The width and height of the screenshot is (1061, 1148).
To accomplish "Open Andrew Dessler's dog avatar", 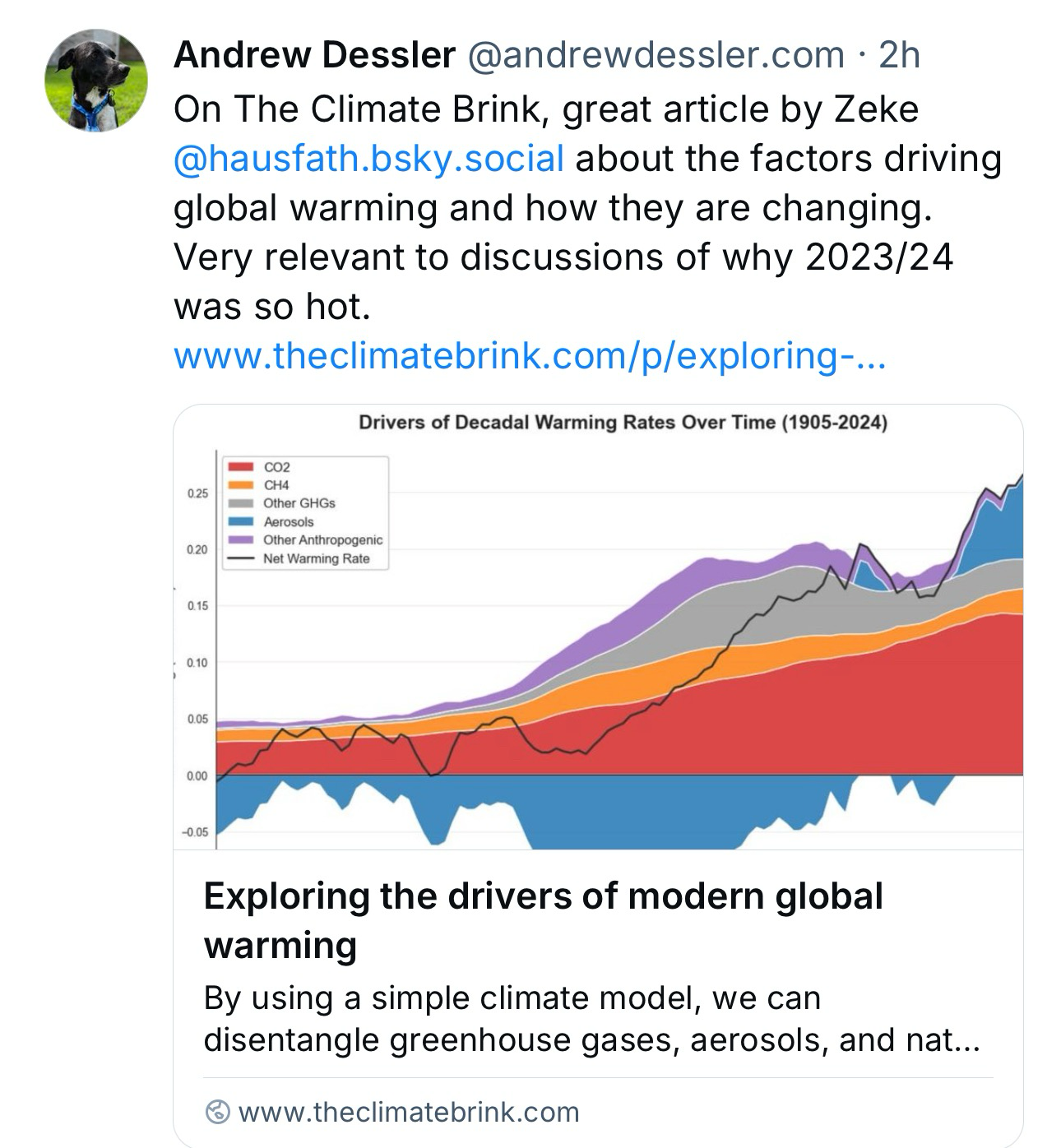I will [x=96, y=81].
